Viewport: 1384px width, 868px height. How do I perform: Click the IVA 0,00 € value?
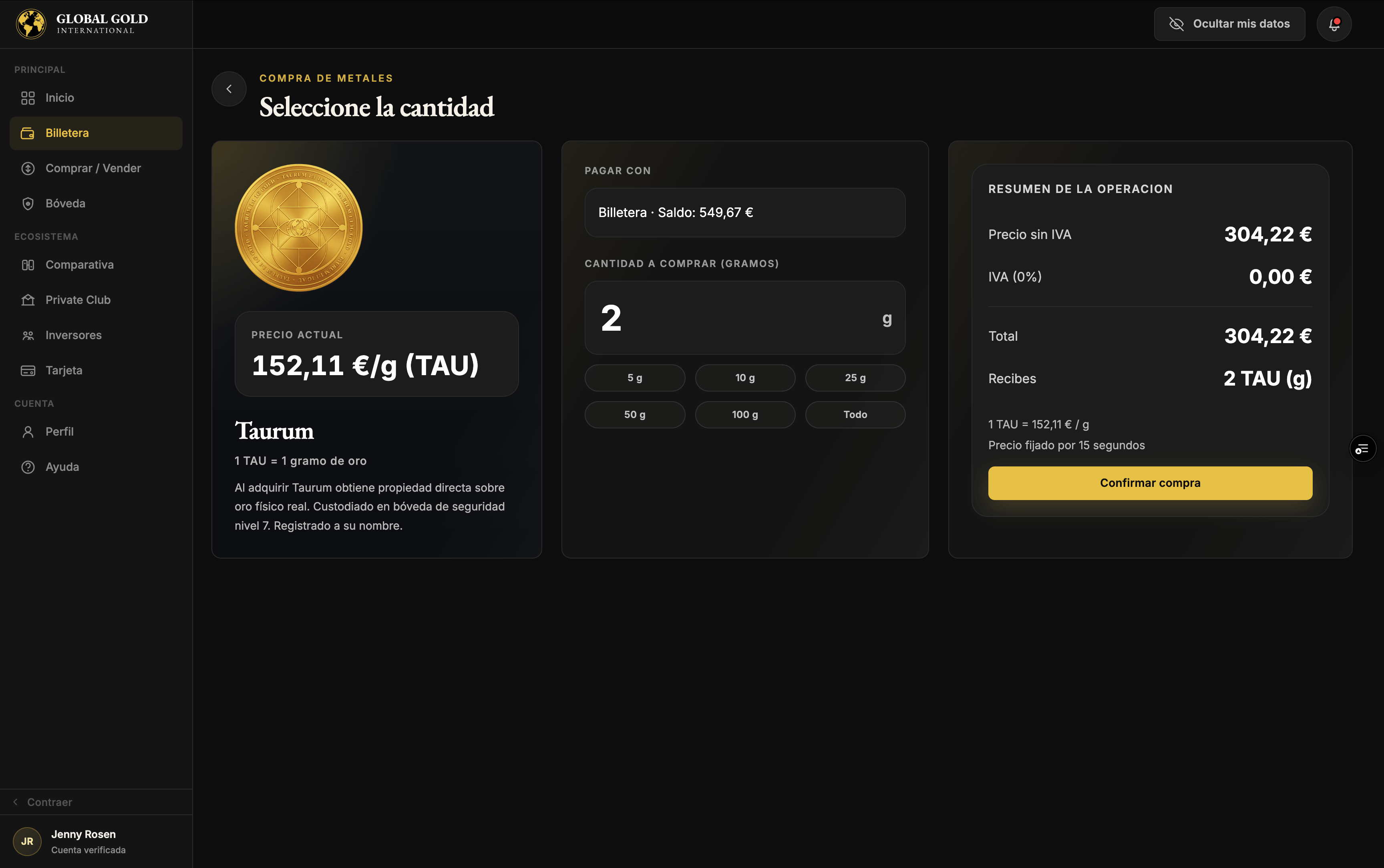(1280, 277)
